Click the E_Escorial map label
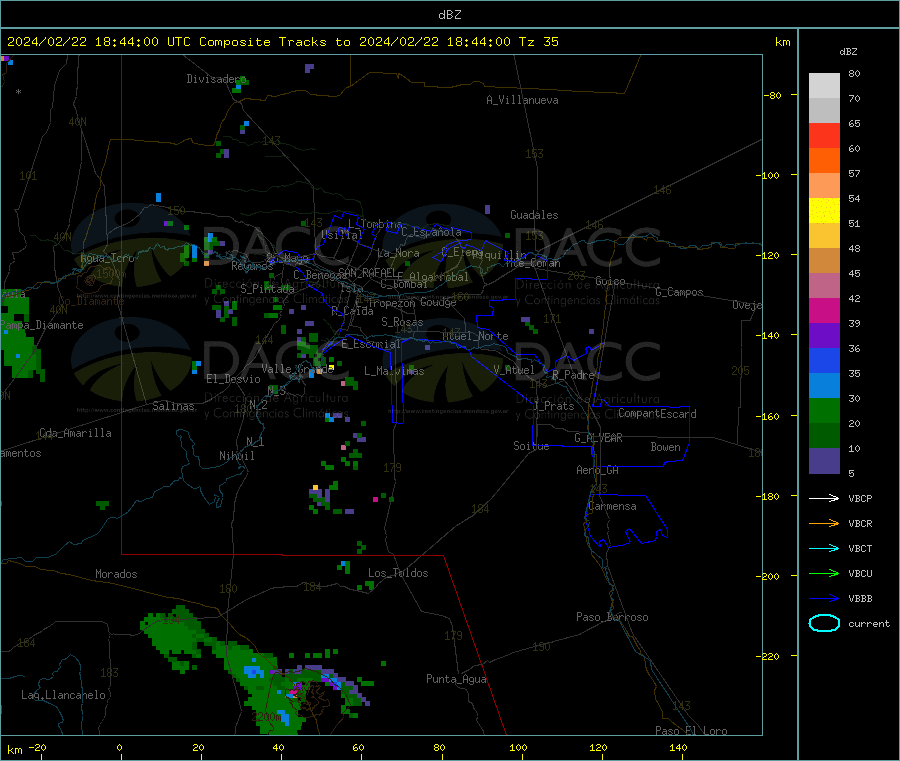 370,344
